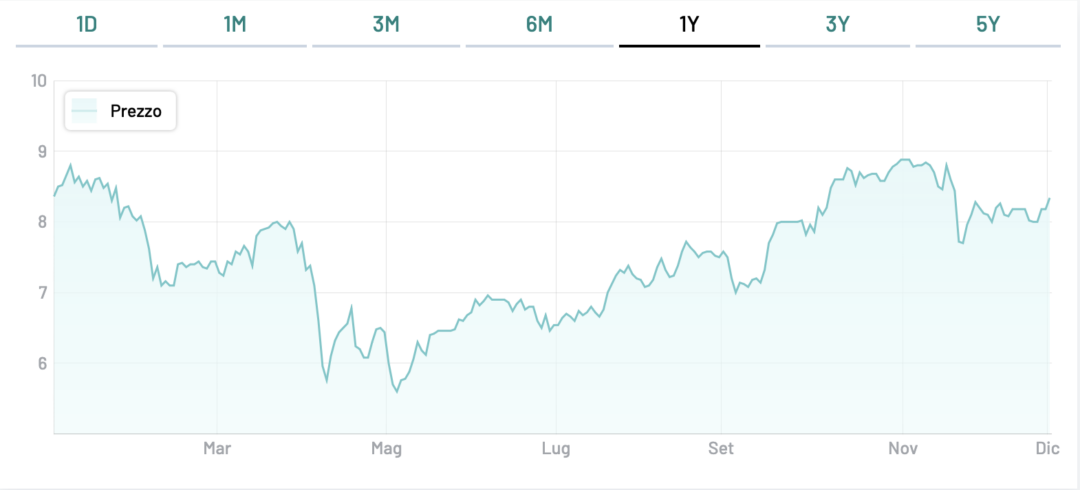Click the Mag x-axis label

point(386,449)
